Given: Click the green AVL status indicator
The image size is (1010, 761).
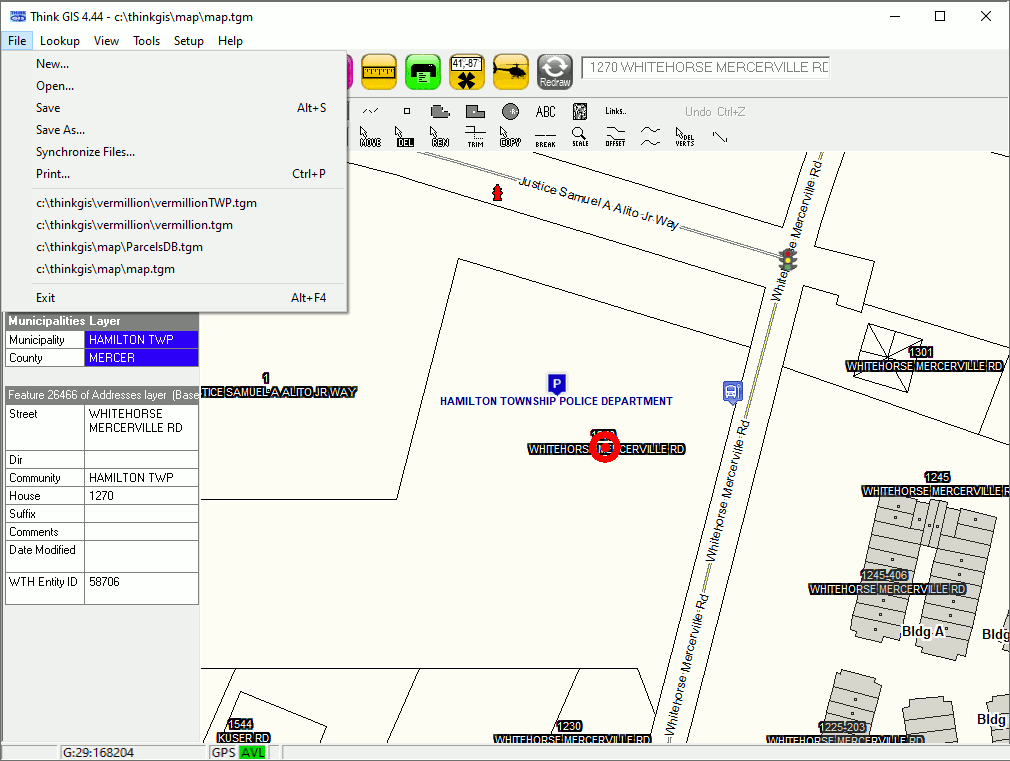Looking at the screenshot, I should coord(252,753).
